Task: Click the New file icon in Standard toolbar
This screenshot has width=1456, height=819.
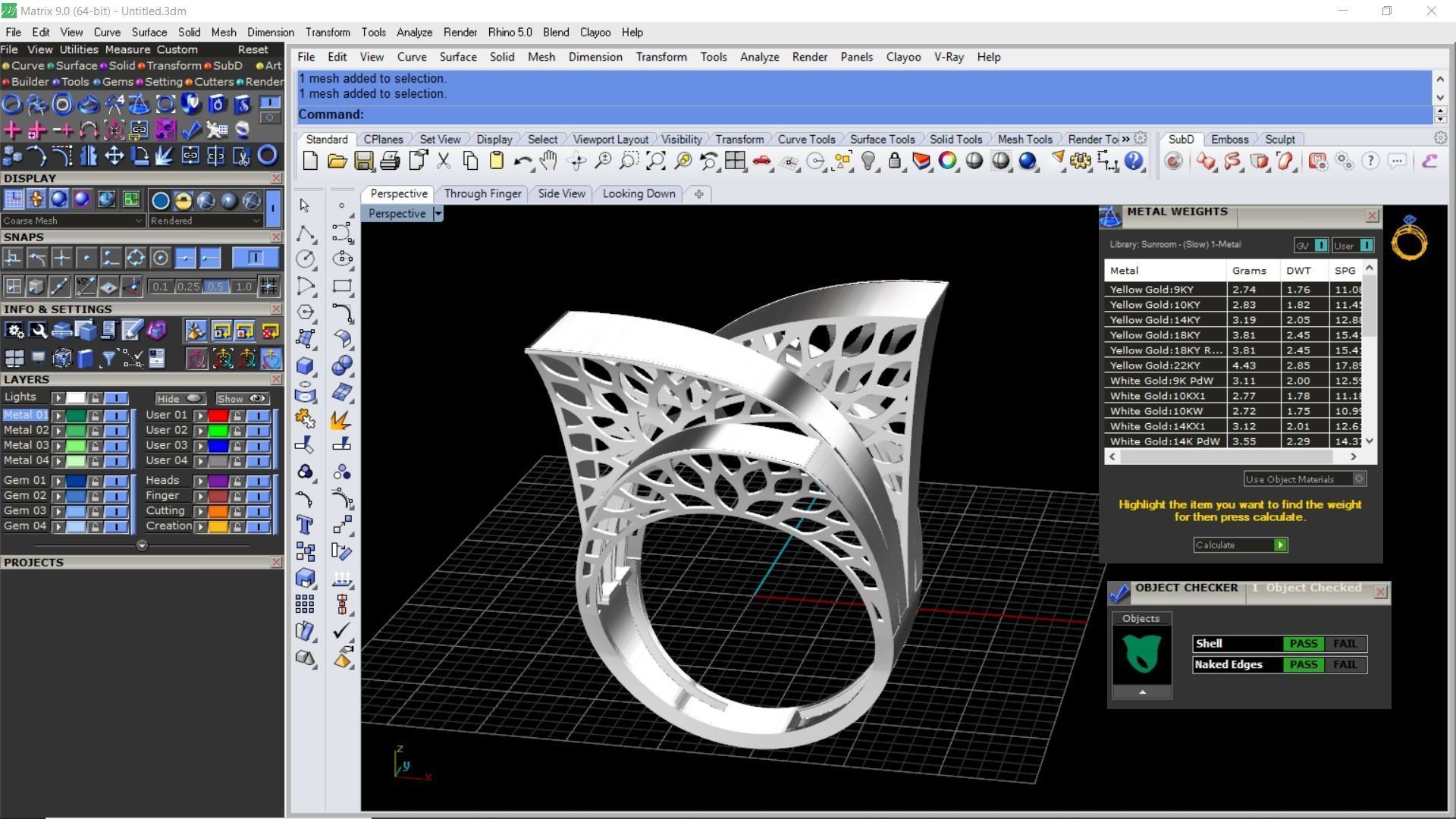Action: pyautogui.click(x=310, y=161)
